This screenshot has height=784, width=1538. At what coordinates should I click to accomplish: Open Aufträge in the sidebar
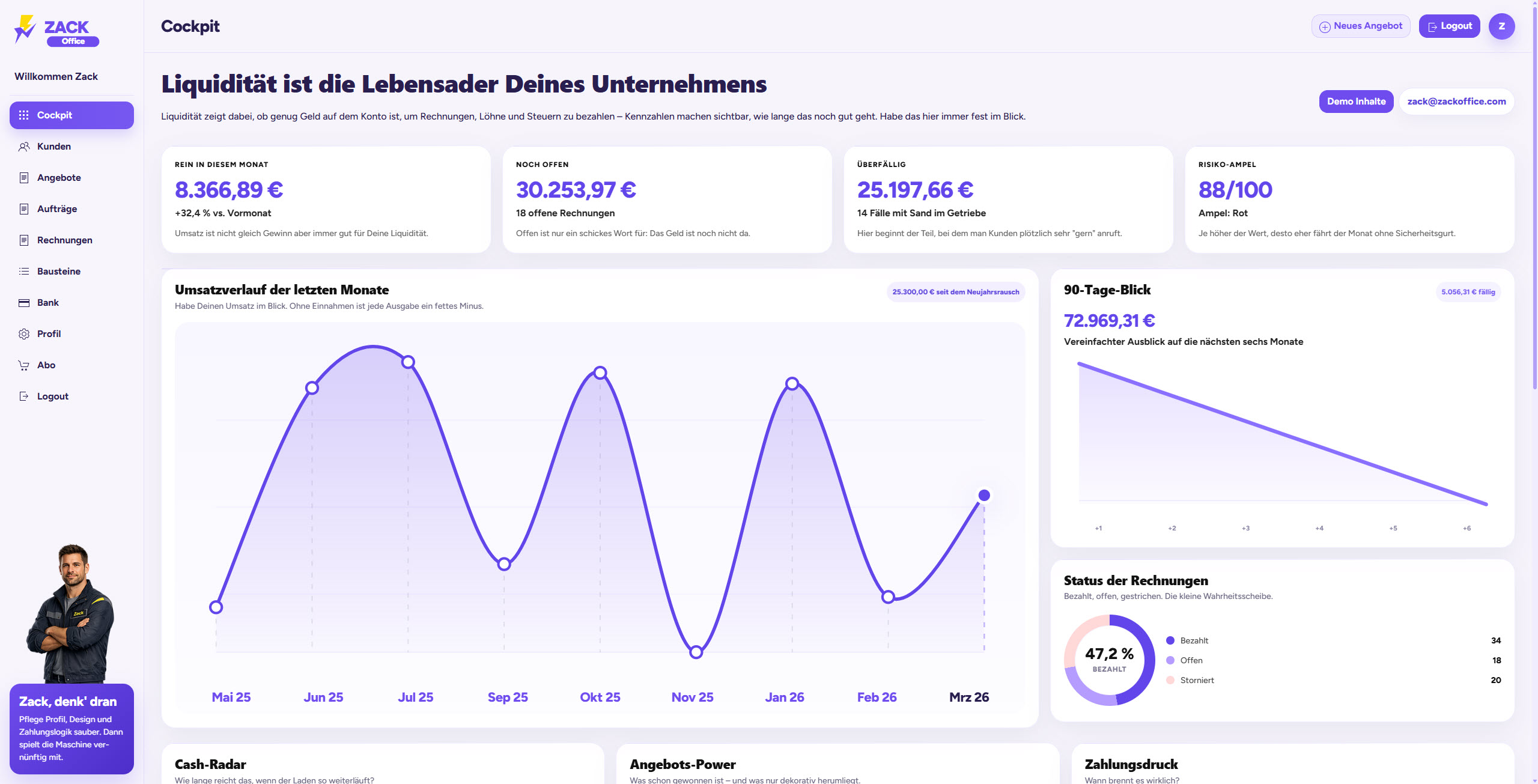pos(57,209)
